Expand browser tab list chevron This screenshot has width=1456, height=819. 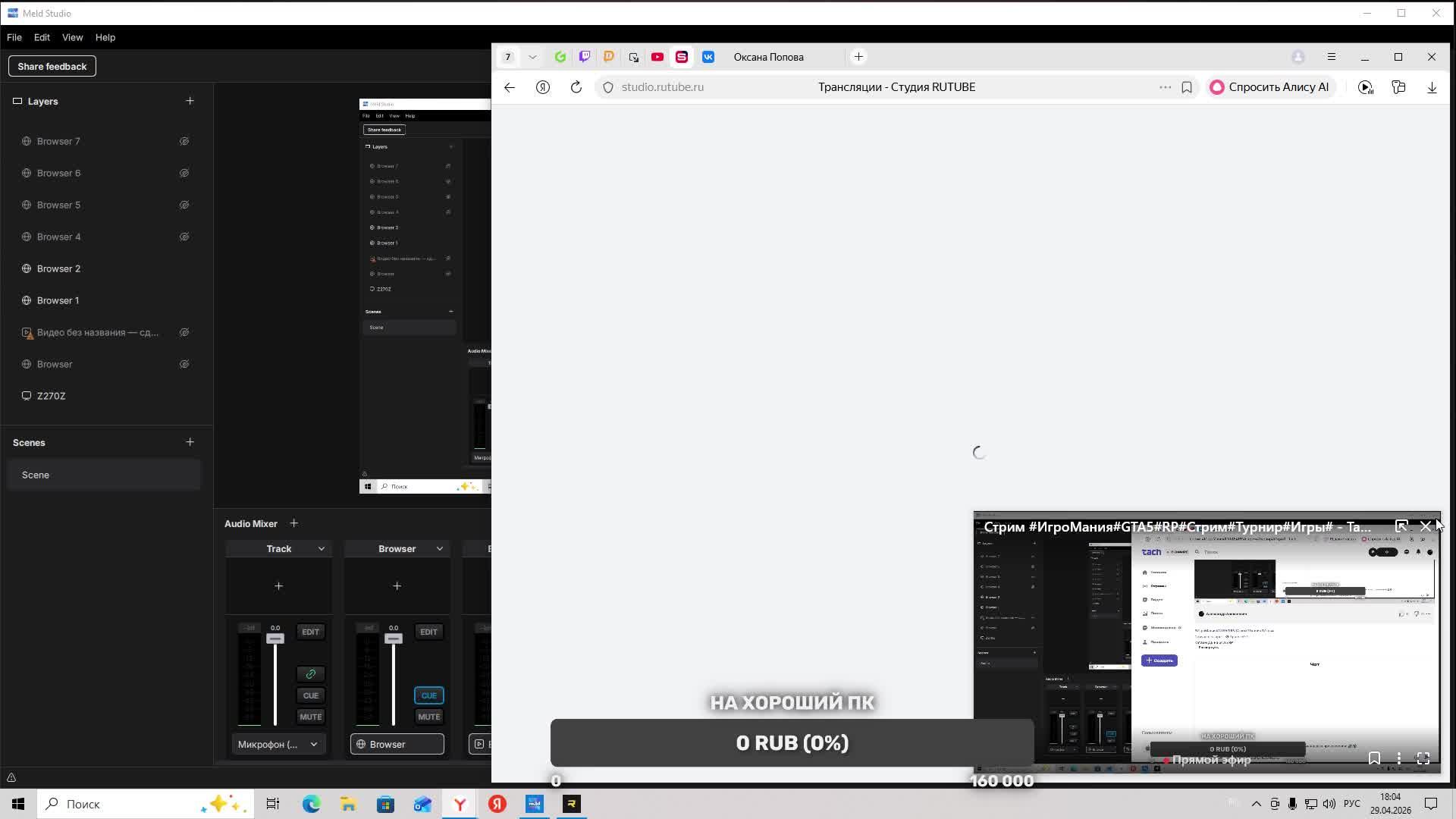(x=532, y=57)
